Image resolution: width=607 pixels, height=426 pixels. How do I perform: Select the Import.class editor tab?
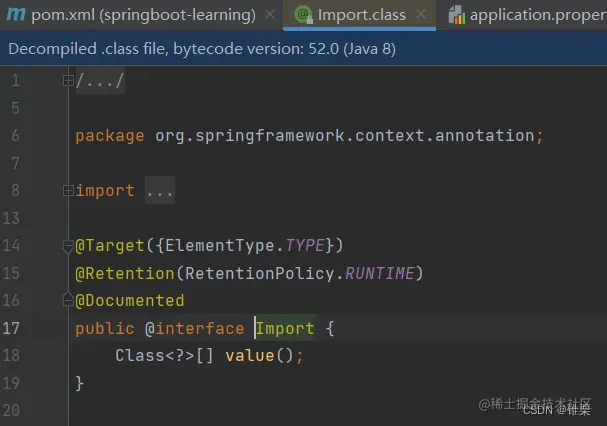click(361, 15)
